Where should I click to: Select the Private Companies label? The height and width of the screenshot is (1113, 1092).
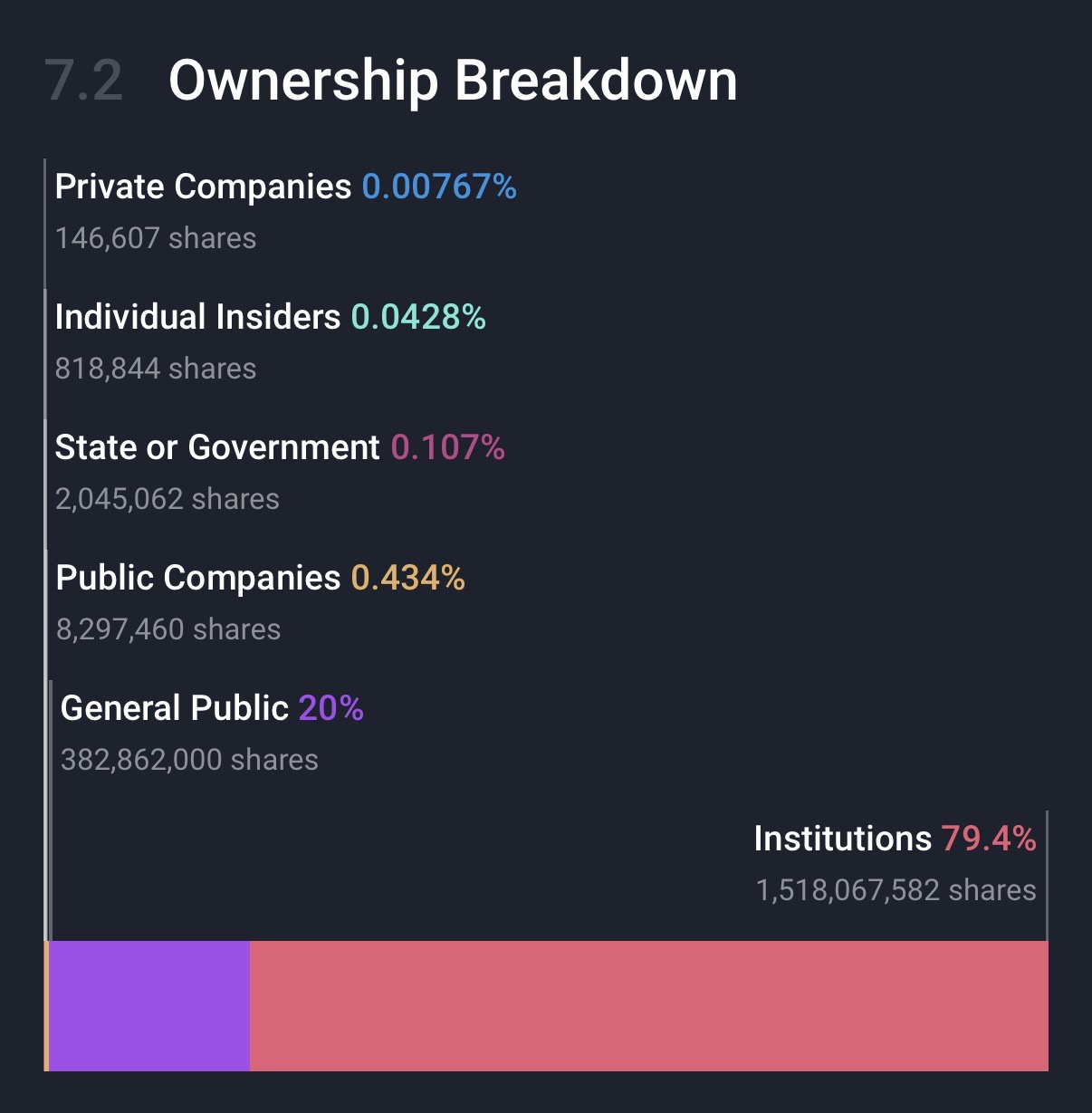click(x=203, y=187)
